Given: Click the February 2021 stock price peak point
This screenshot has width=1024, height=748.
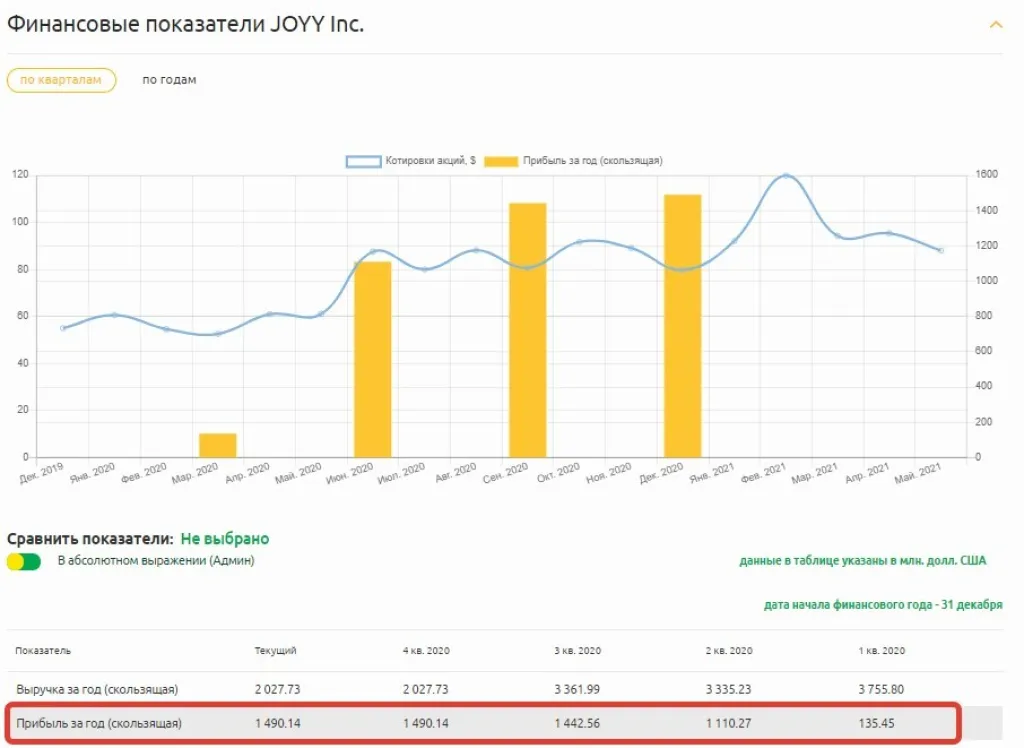Looking at the screenshot, I should point(786,176).
